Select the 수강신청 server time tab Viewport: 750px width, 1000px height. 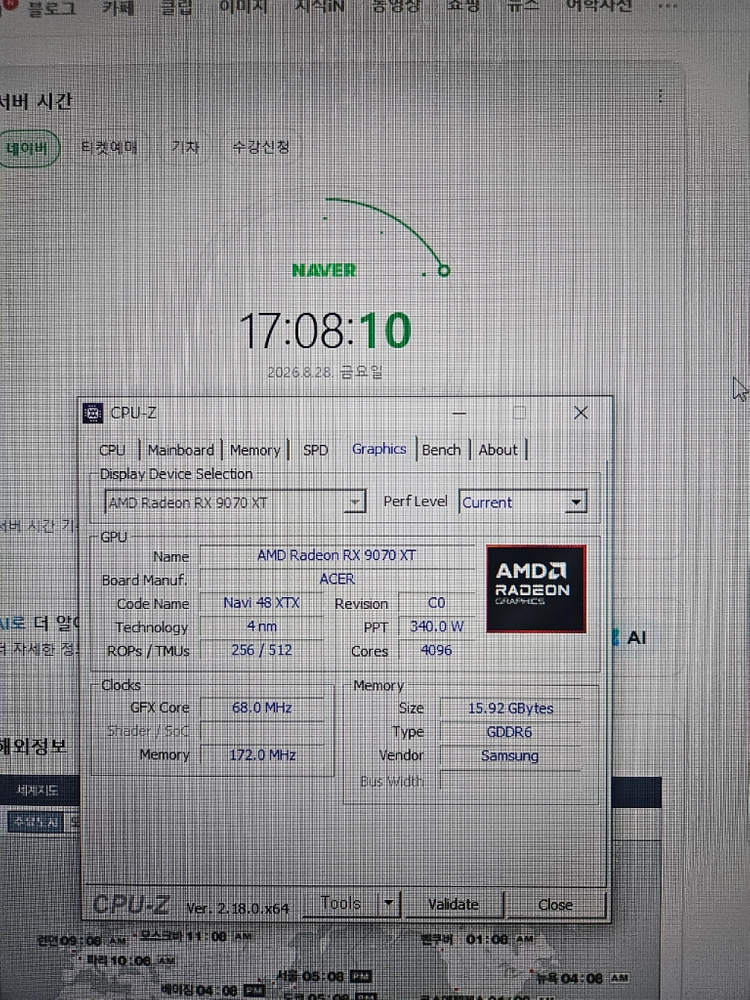coord(261,147)
